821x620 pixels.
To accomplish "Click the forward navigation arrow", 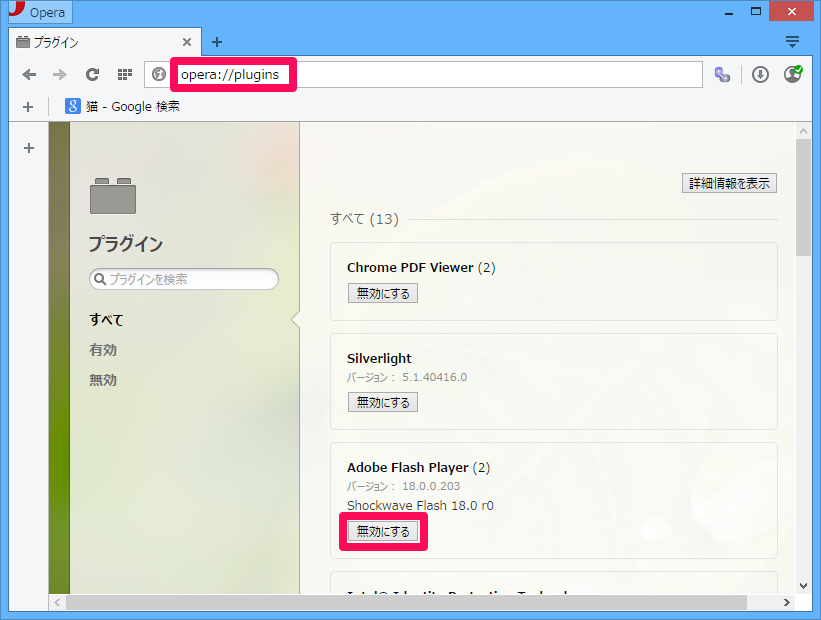I will [60, 75].
